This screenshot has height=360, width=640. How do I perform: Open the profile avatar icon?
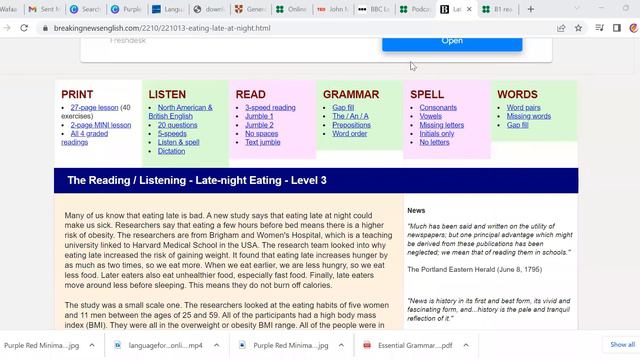click(633, 28)
